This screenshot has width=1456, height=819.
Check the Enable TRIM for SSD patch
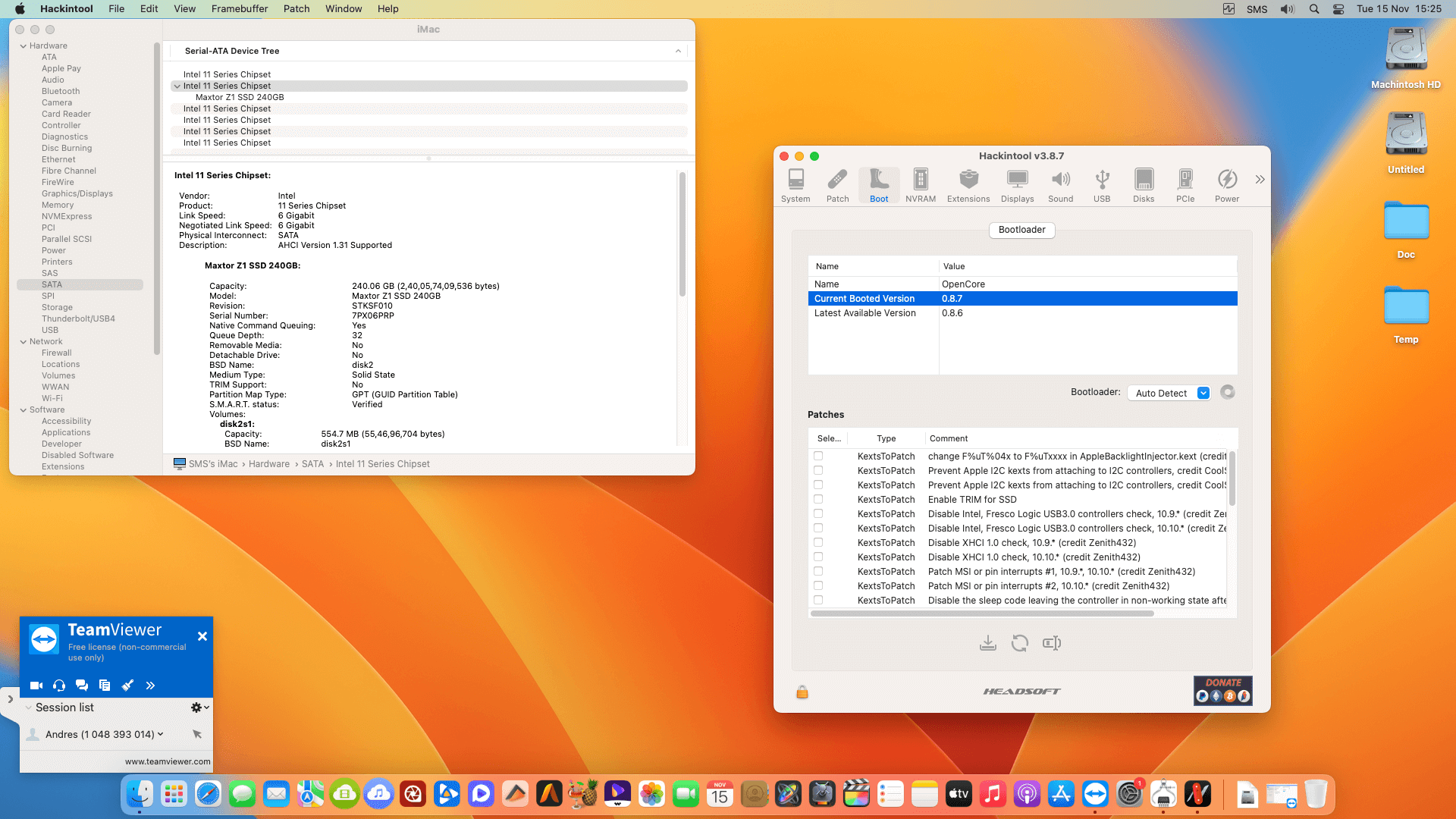(x=818, y=499)
